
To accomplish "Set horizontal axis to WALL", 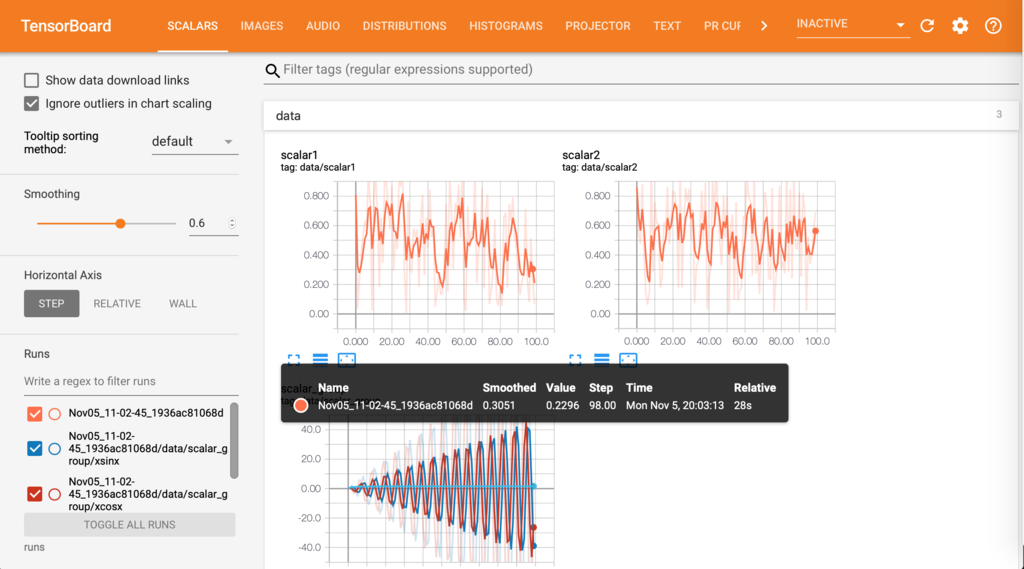I will pyautogui.click(x=182, y=304).
